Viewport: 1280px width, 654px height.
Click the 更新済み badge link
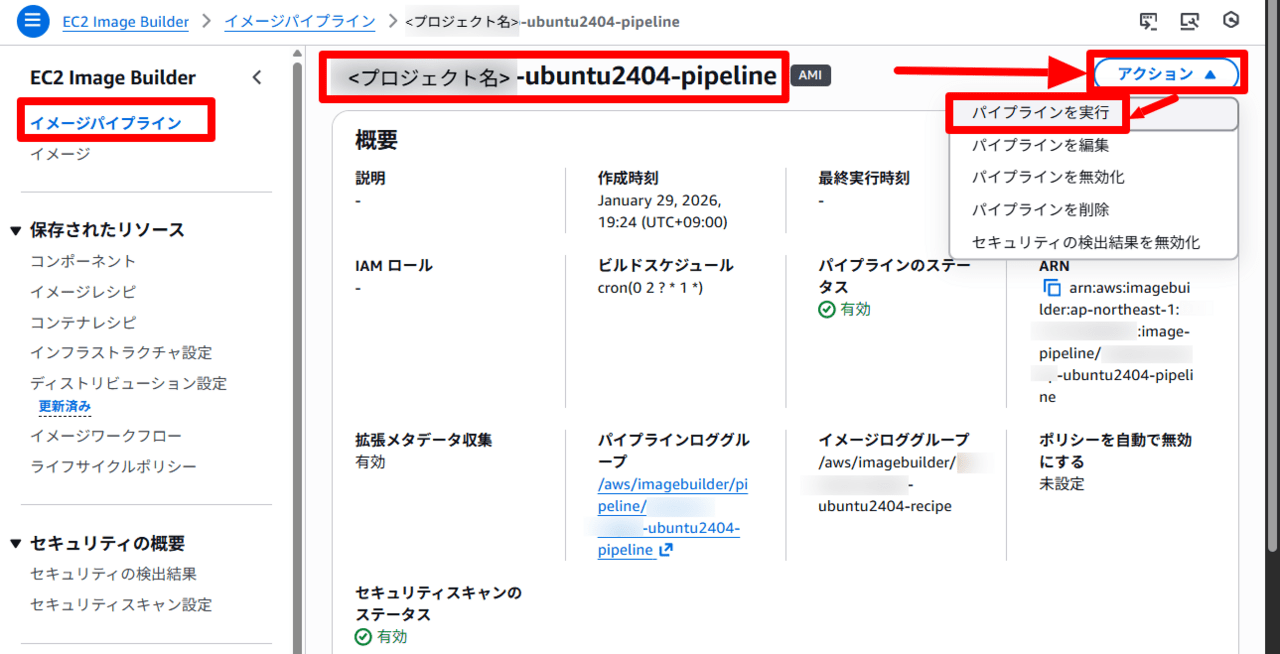(x=65, y=406)
